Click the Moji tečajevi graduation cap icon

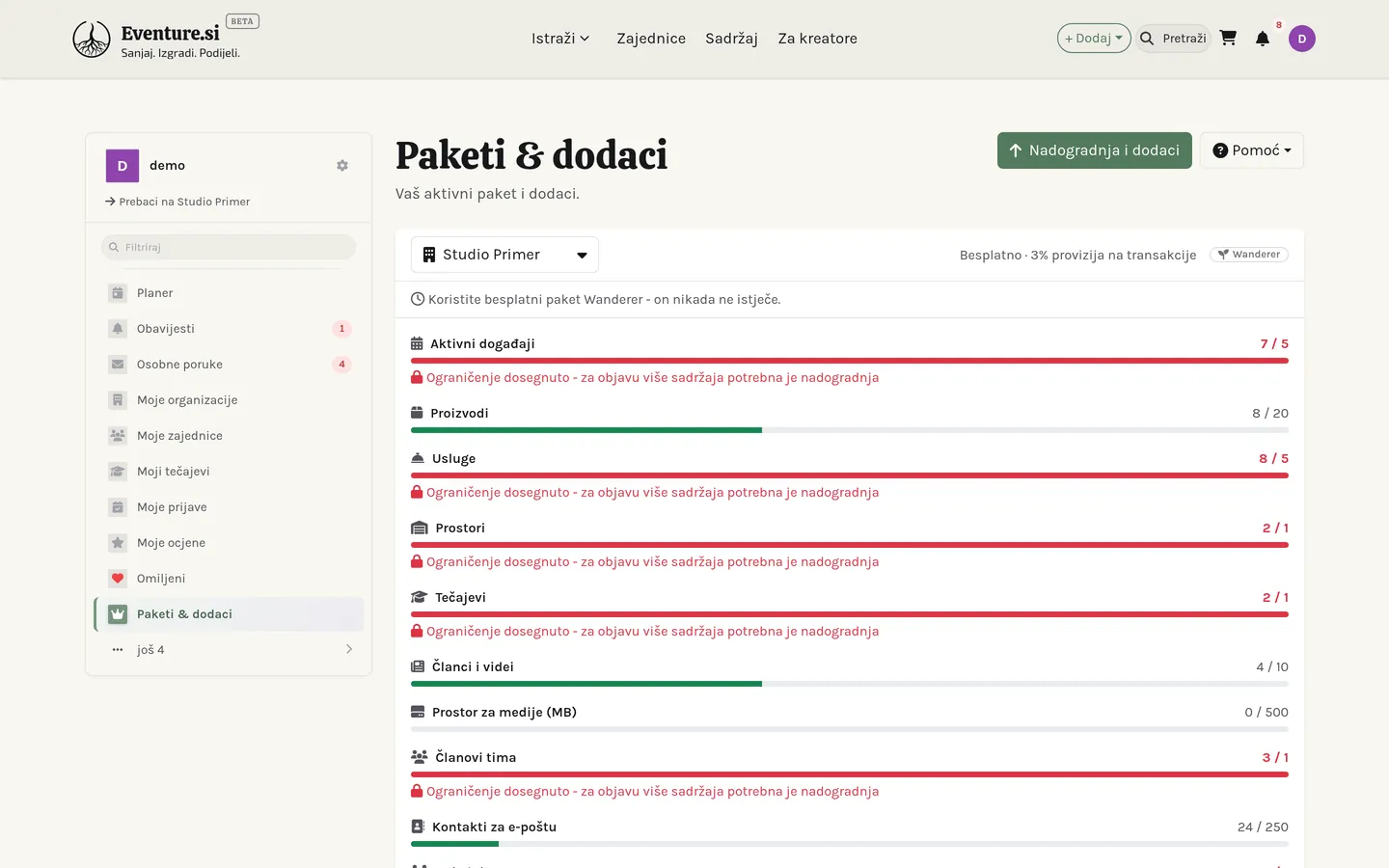(118, 472)
